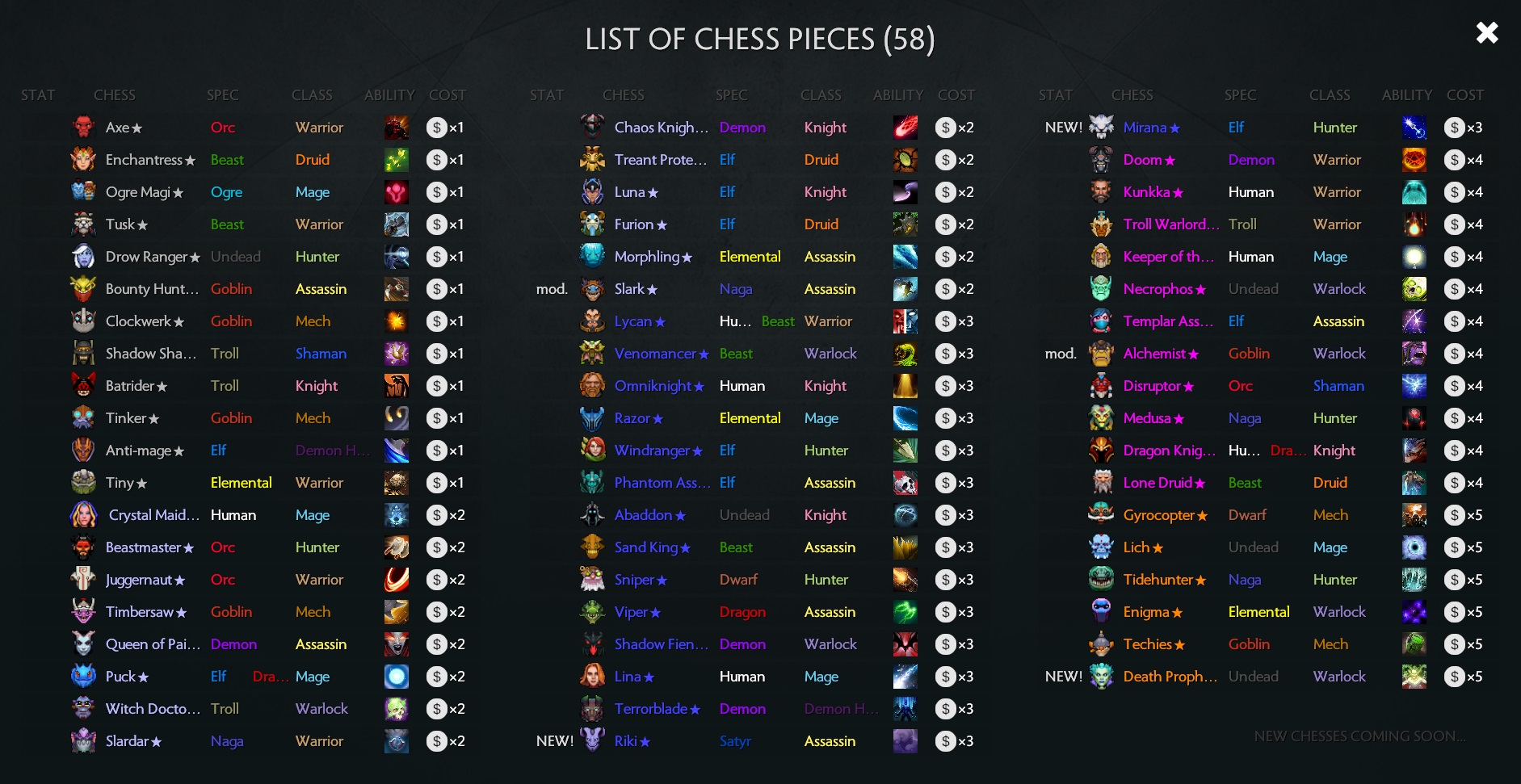Image resolution: width=1521 pixels, height=784 pixels.
Task: Click Juggernaut's ability icon
Action: [x=396, y=580]
